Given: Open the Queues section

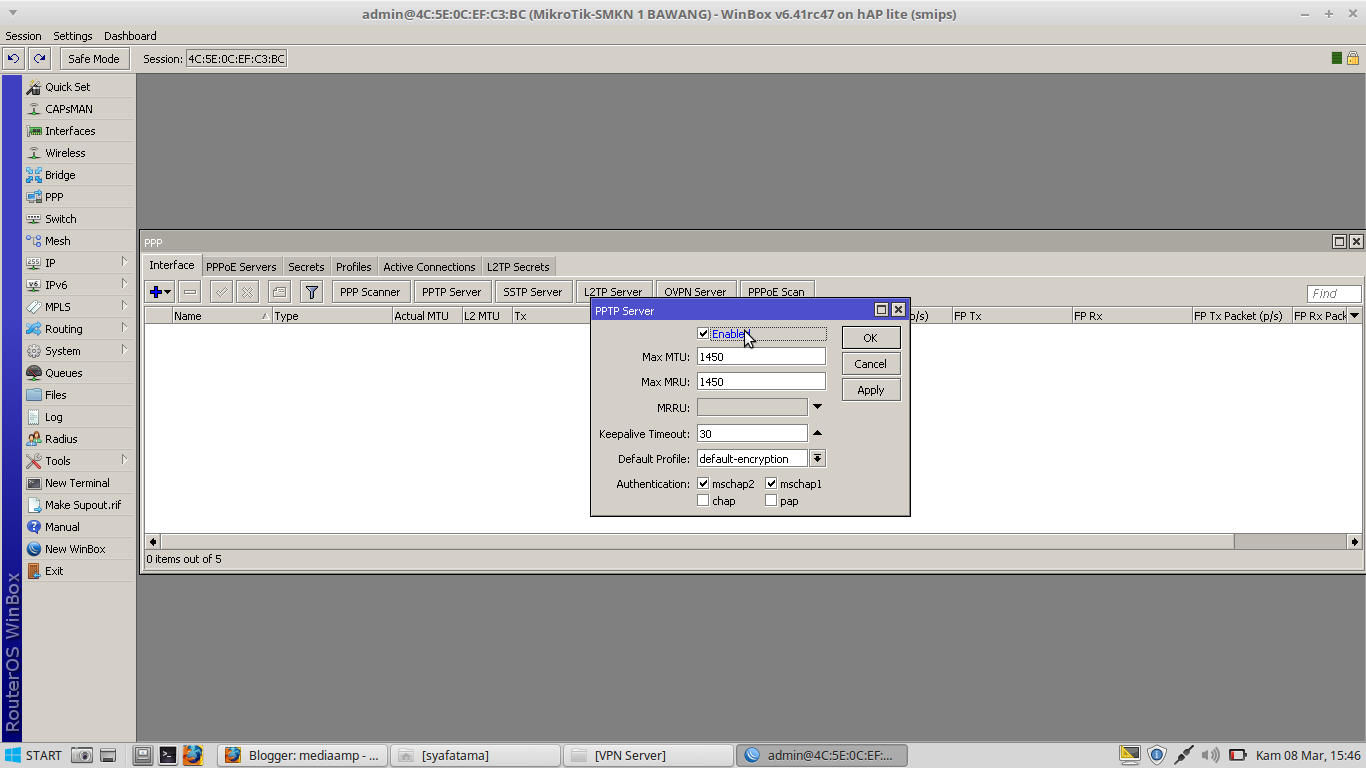Looking at the screenshot, I should coord(79,373).
